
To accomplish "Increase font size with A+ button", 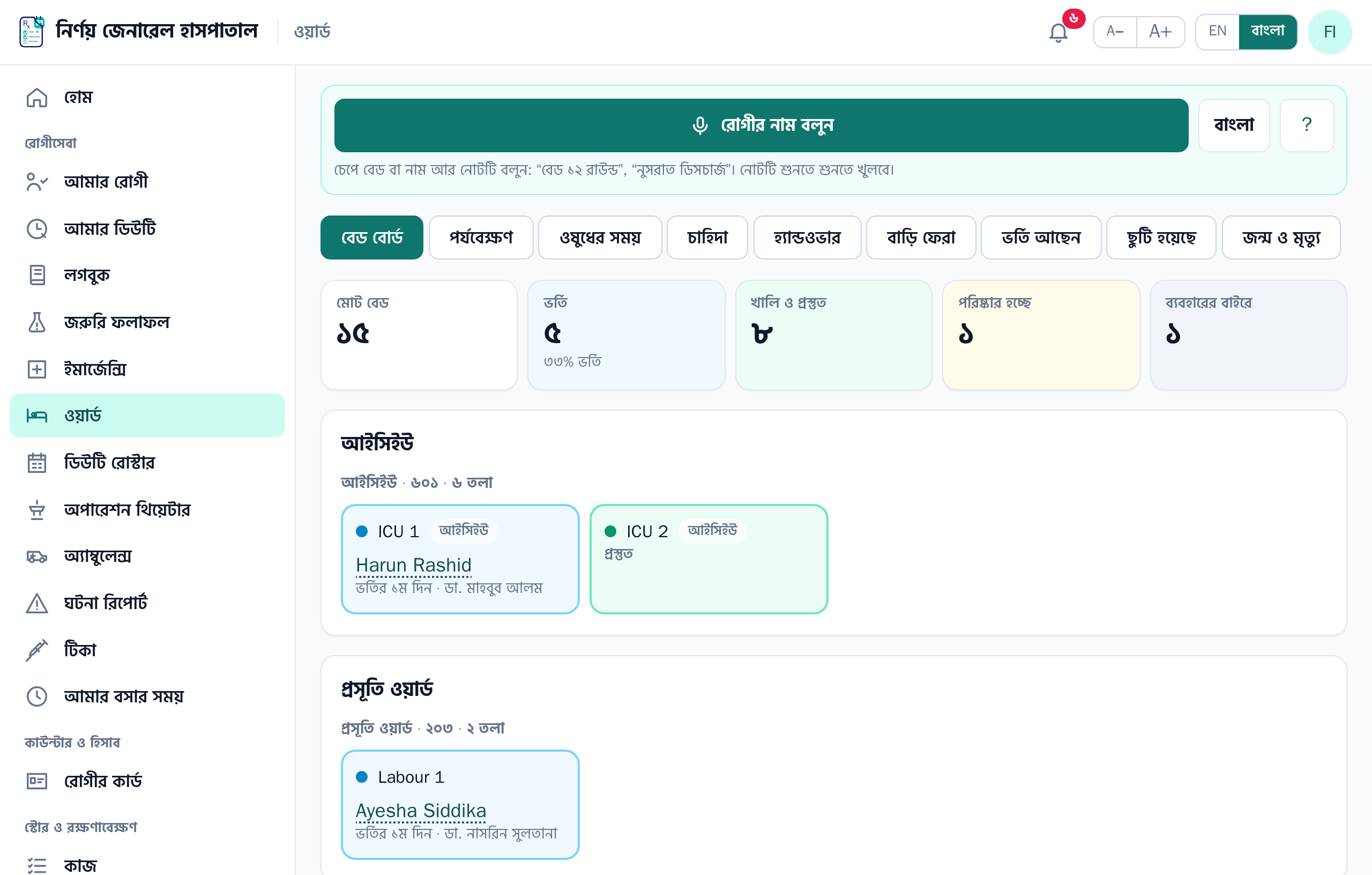I will pyautogui.click(x=1160, y=31).
